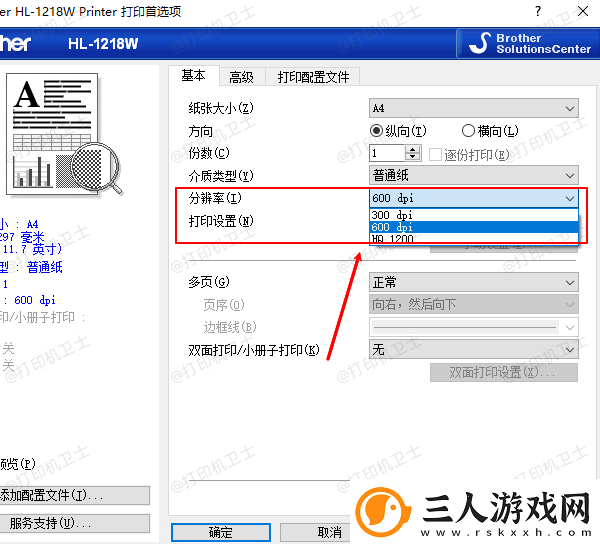Click the 双面打印设置 button
The height and width of the screenshot is (544, 600).
[x=504, y=372]
